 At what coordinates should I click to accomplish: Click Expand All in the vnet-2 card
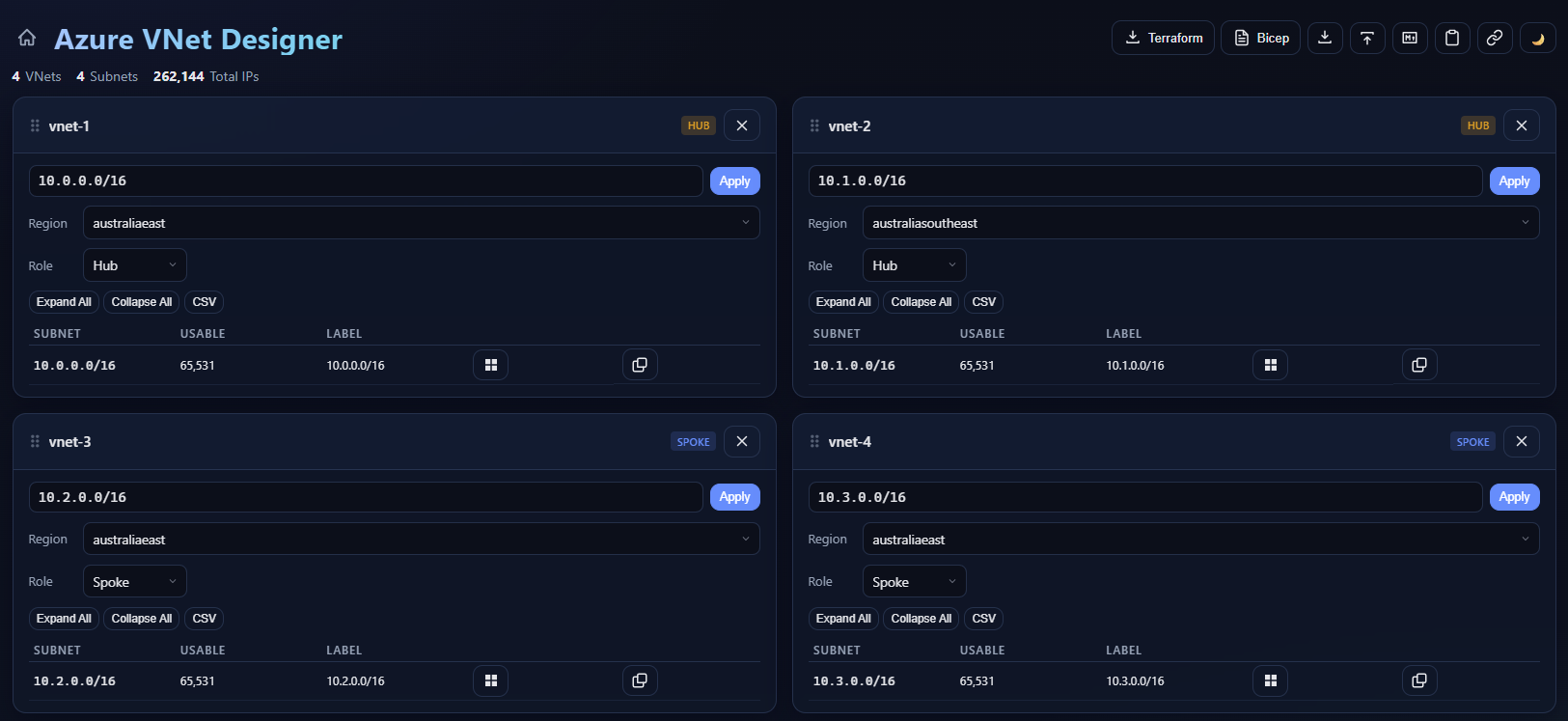[843, 302]
